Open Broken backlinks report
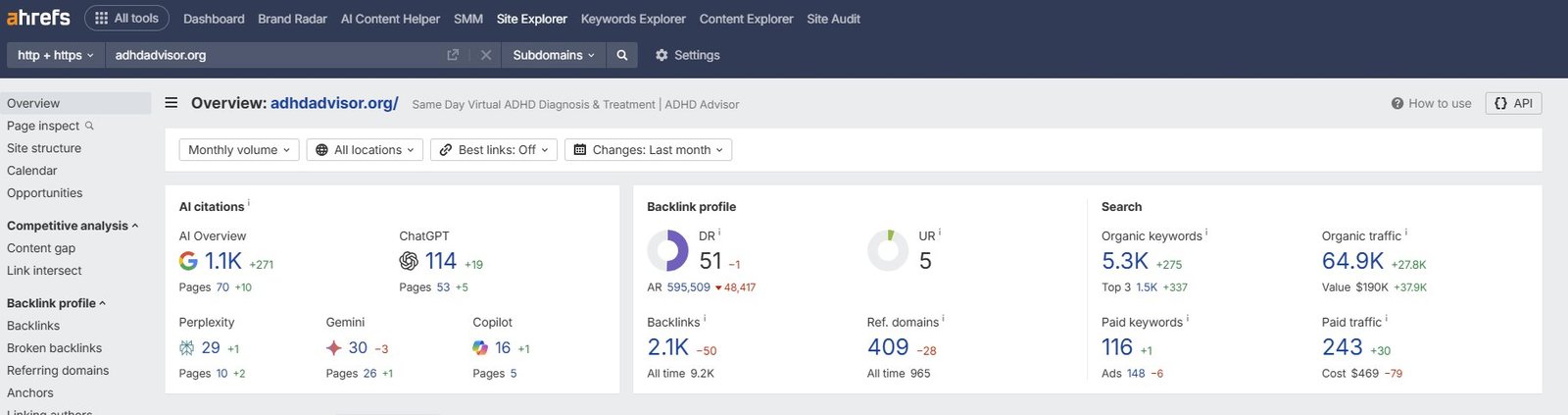This screenshot has width=1568, height=415. pos(55,348)
